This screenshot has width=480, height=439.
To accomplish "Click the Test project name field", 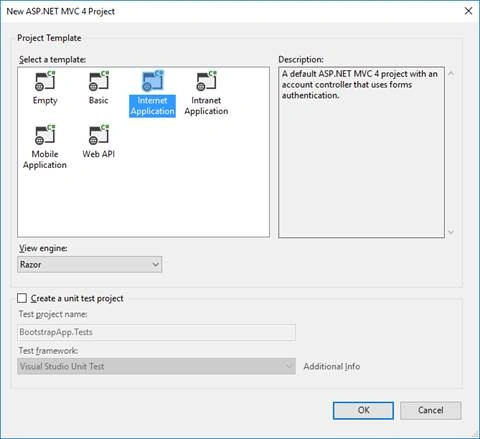I will pos(156,332).
